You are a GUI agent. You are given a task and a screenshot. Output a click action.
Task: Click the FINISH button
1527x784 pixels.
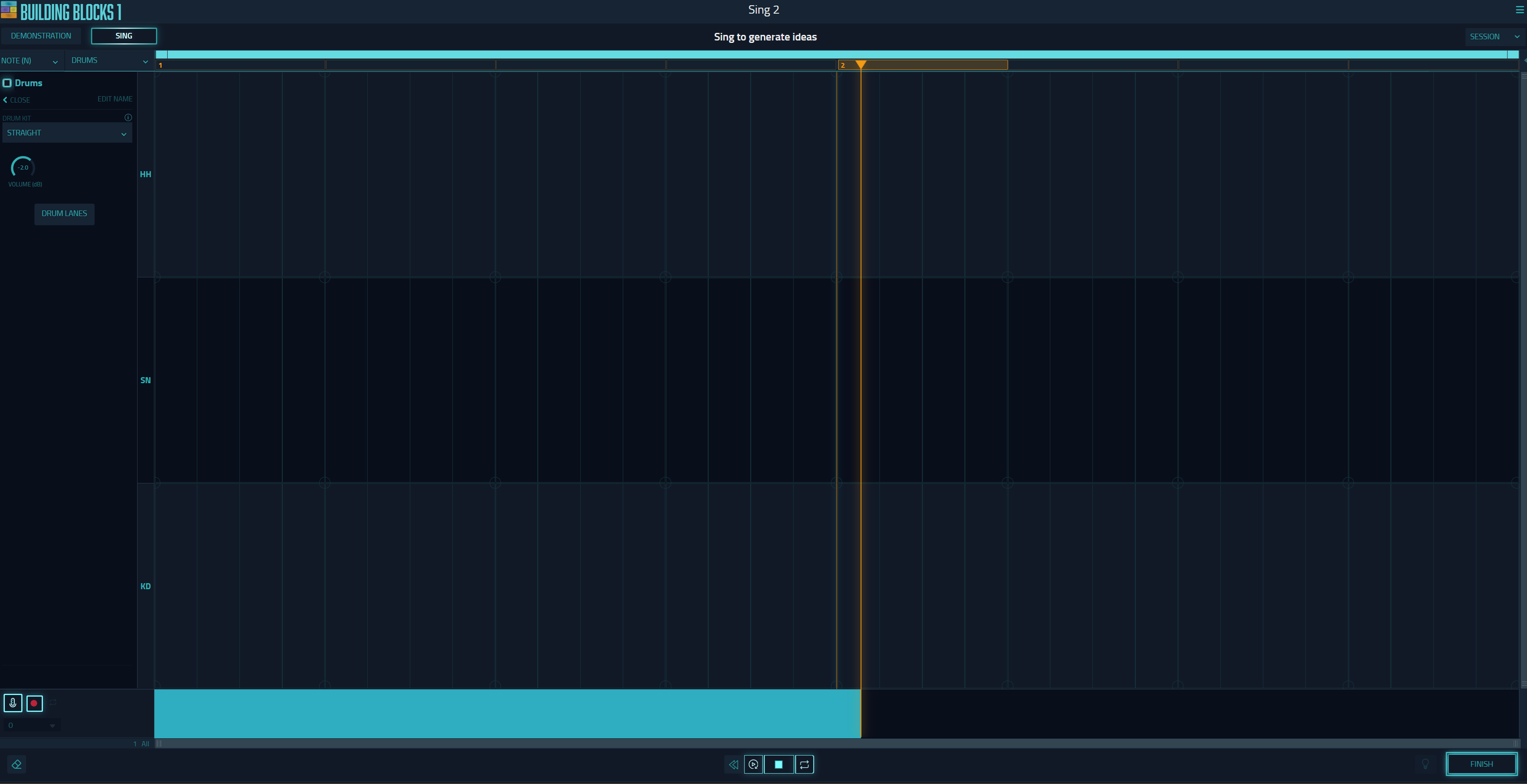coord(1481,764)
